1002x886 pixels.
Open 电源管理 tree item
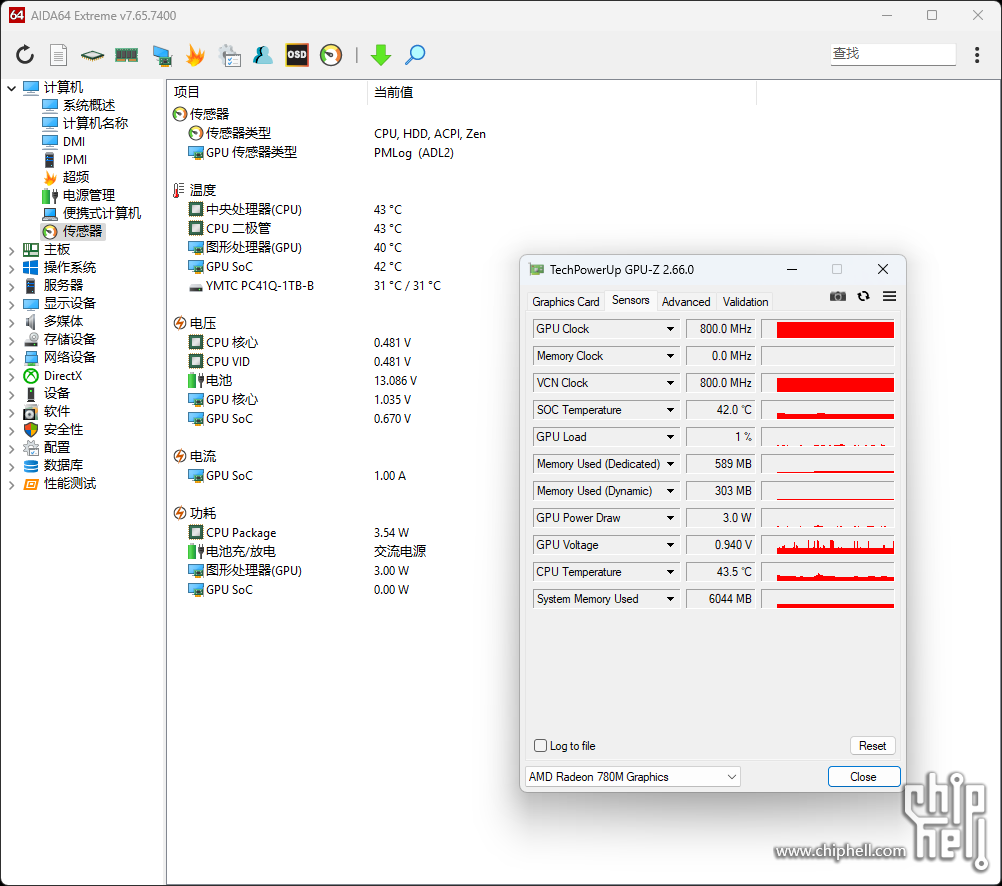(x=89, y=195)
